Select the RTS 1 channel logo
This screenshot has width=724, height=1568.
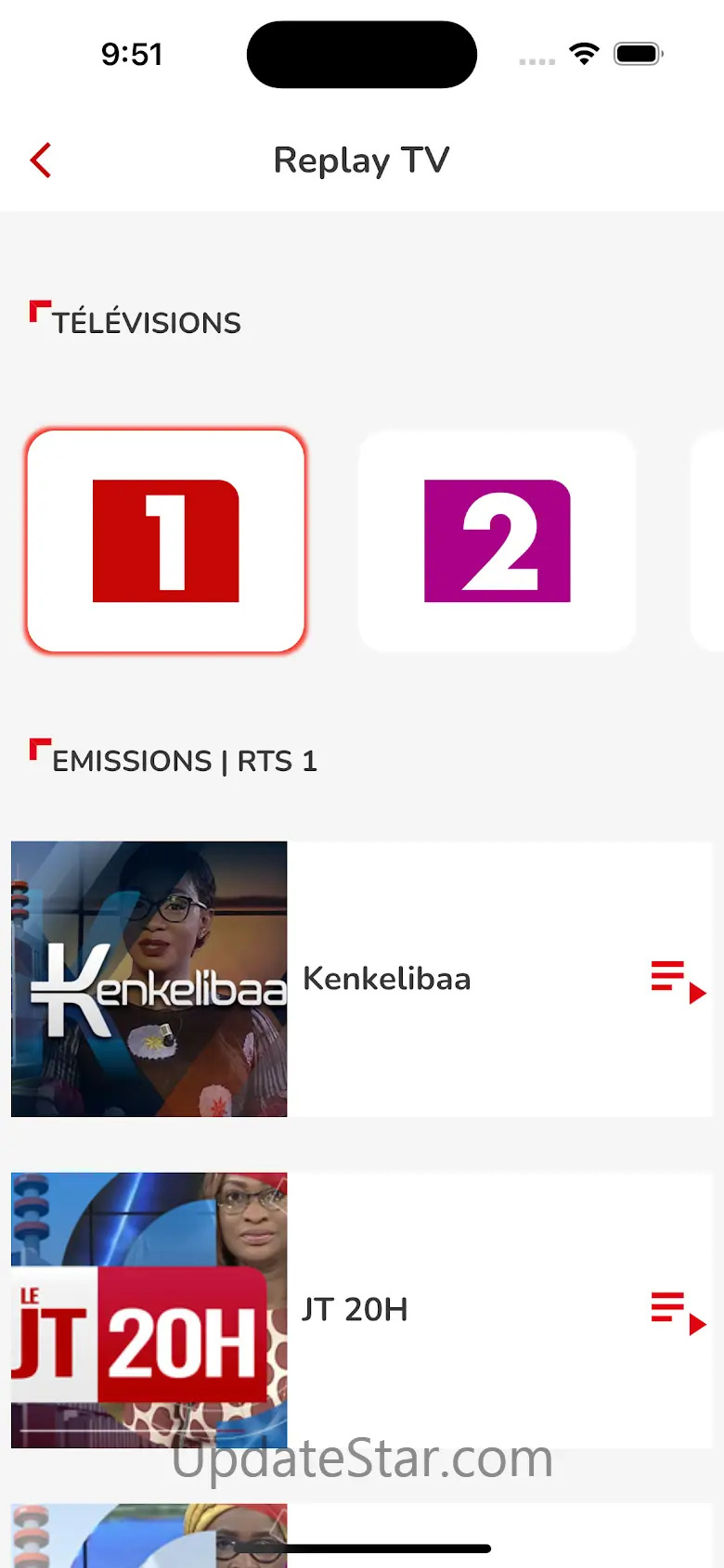tap(166, 541)
